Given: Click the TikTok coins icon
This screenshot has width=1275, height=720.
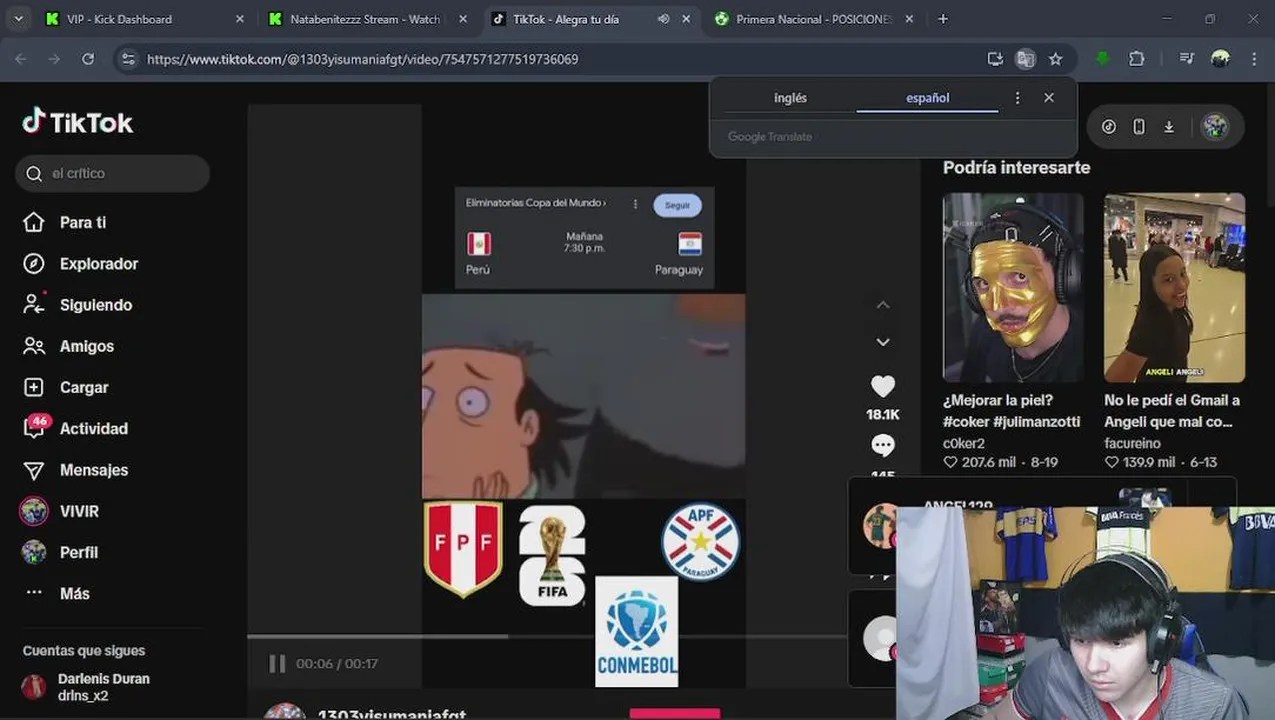Looking at the screenshot, I should (1108, 127).
